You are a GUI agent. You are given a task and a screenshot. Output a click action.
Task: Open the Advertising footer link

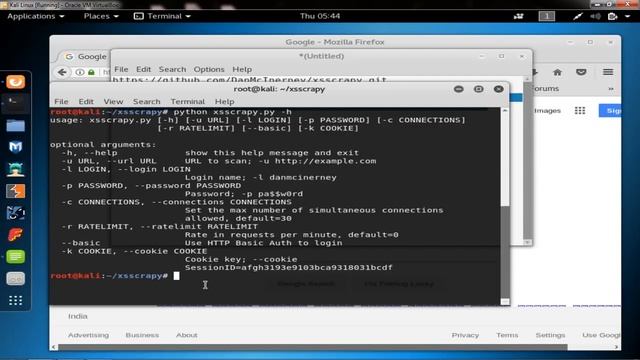[89, 335]
